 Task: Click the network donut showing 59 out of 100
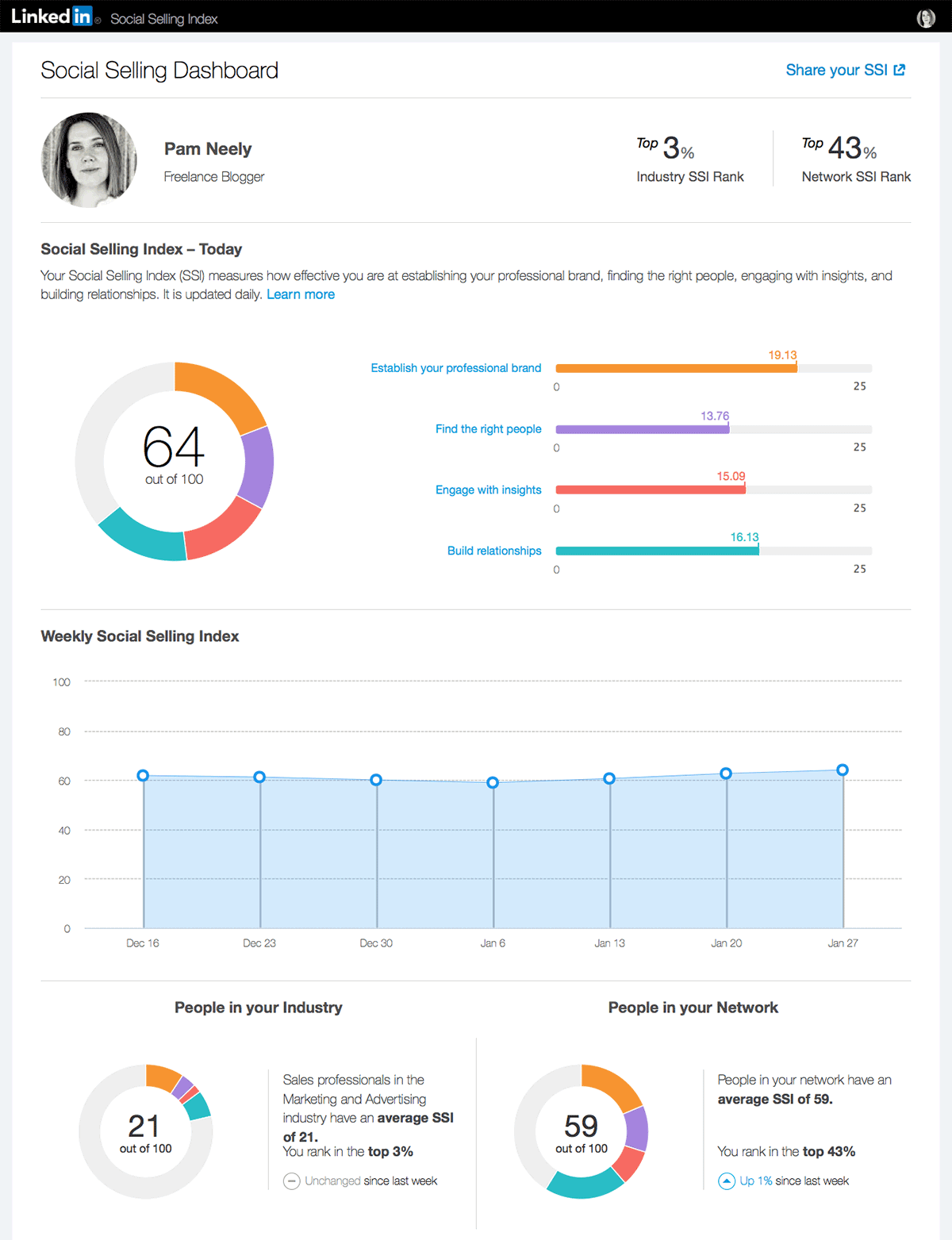(582, 1131)
